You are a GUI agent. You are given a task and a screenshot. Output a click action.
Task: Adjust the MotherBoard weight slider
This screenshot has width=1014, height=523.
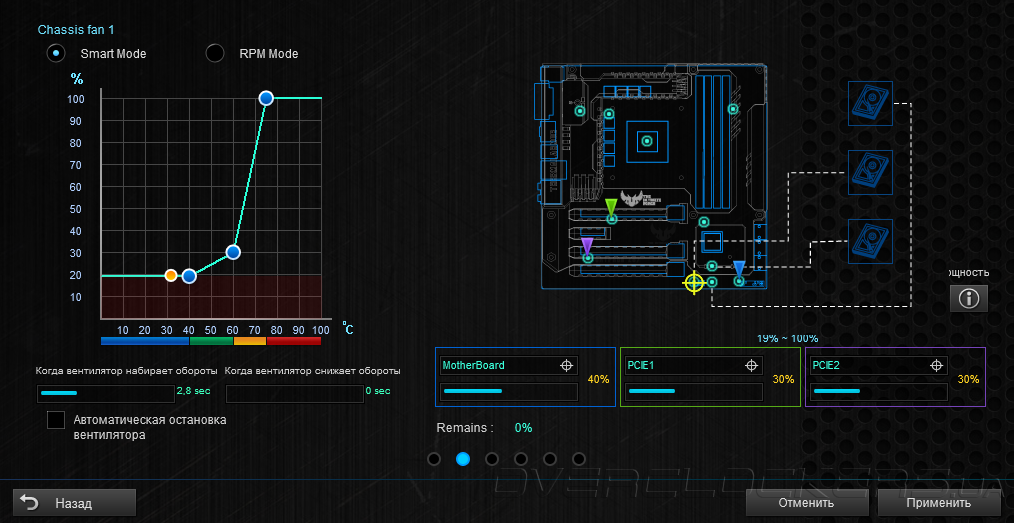click(508, 391)
